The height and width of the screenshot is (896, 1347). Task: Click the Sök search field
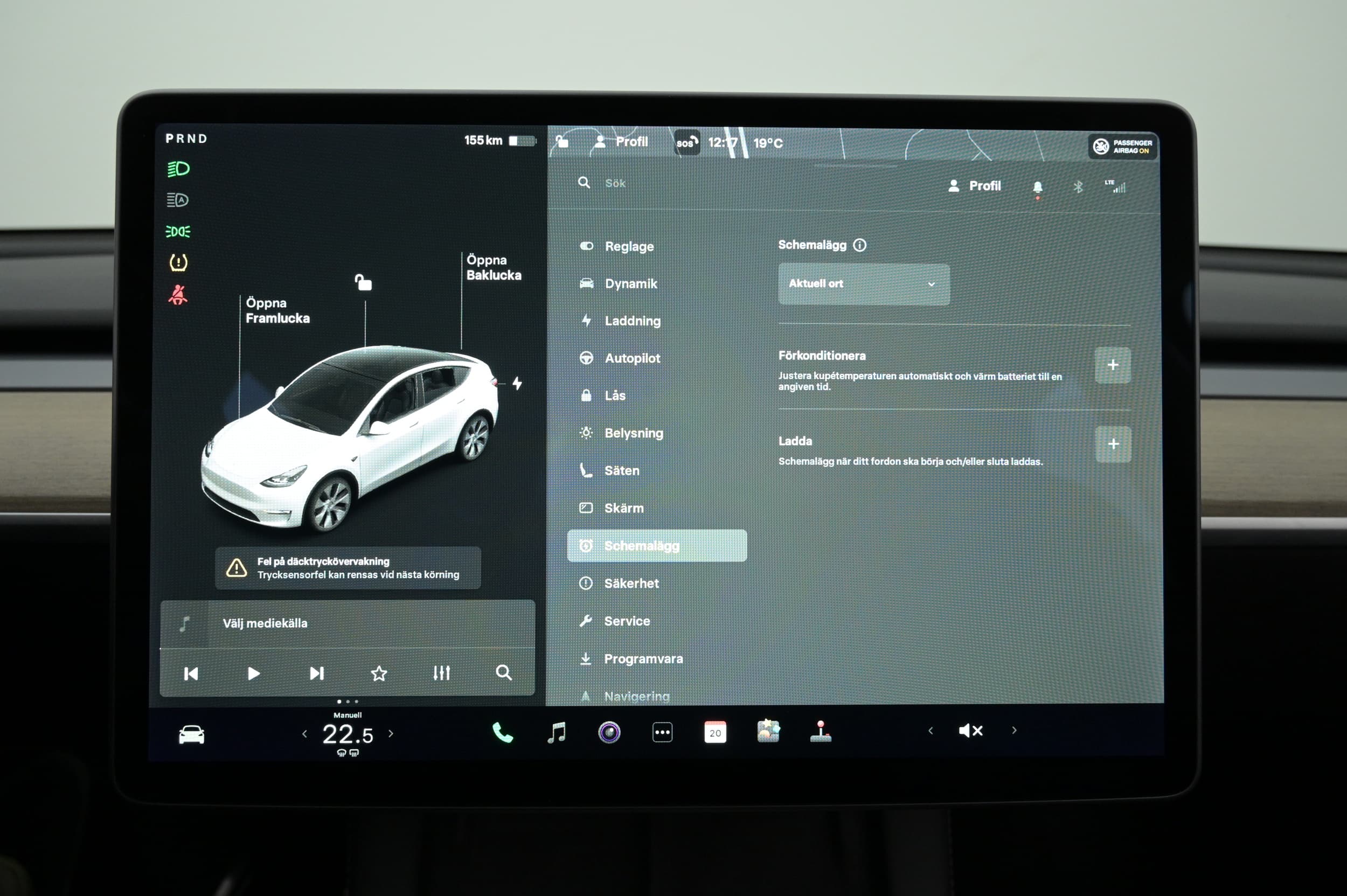click(615, 183)
